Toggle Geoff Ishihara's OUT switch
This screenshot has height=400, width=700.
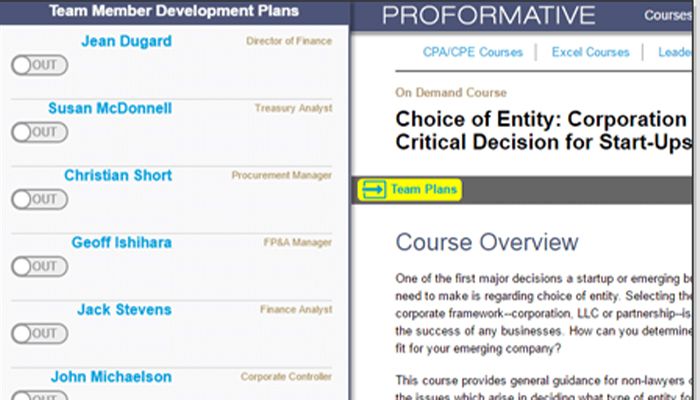[x=39, y=266]
